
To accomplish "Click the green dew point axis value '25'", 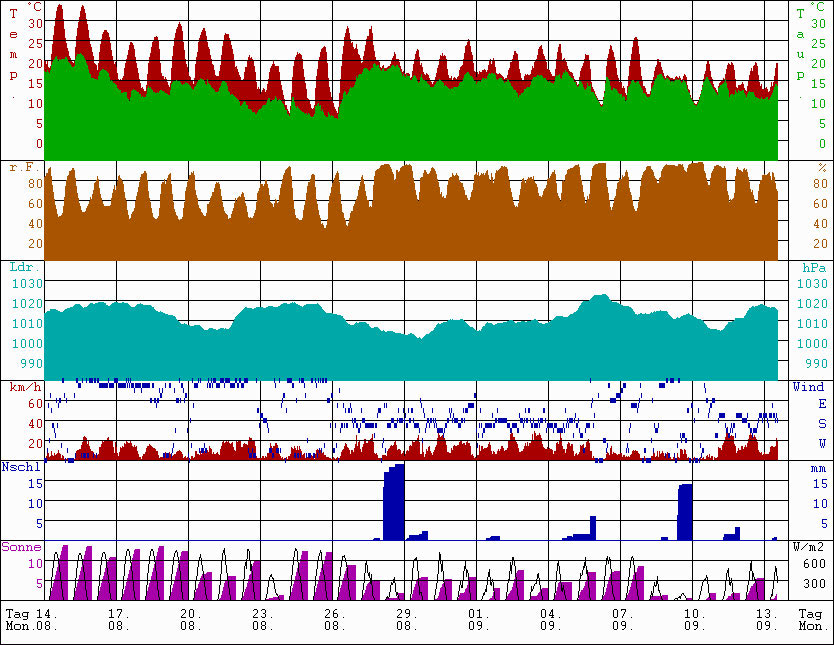I will tap(819, 44).
